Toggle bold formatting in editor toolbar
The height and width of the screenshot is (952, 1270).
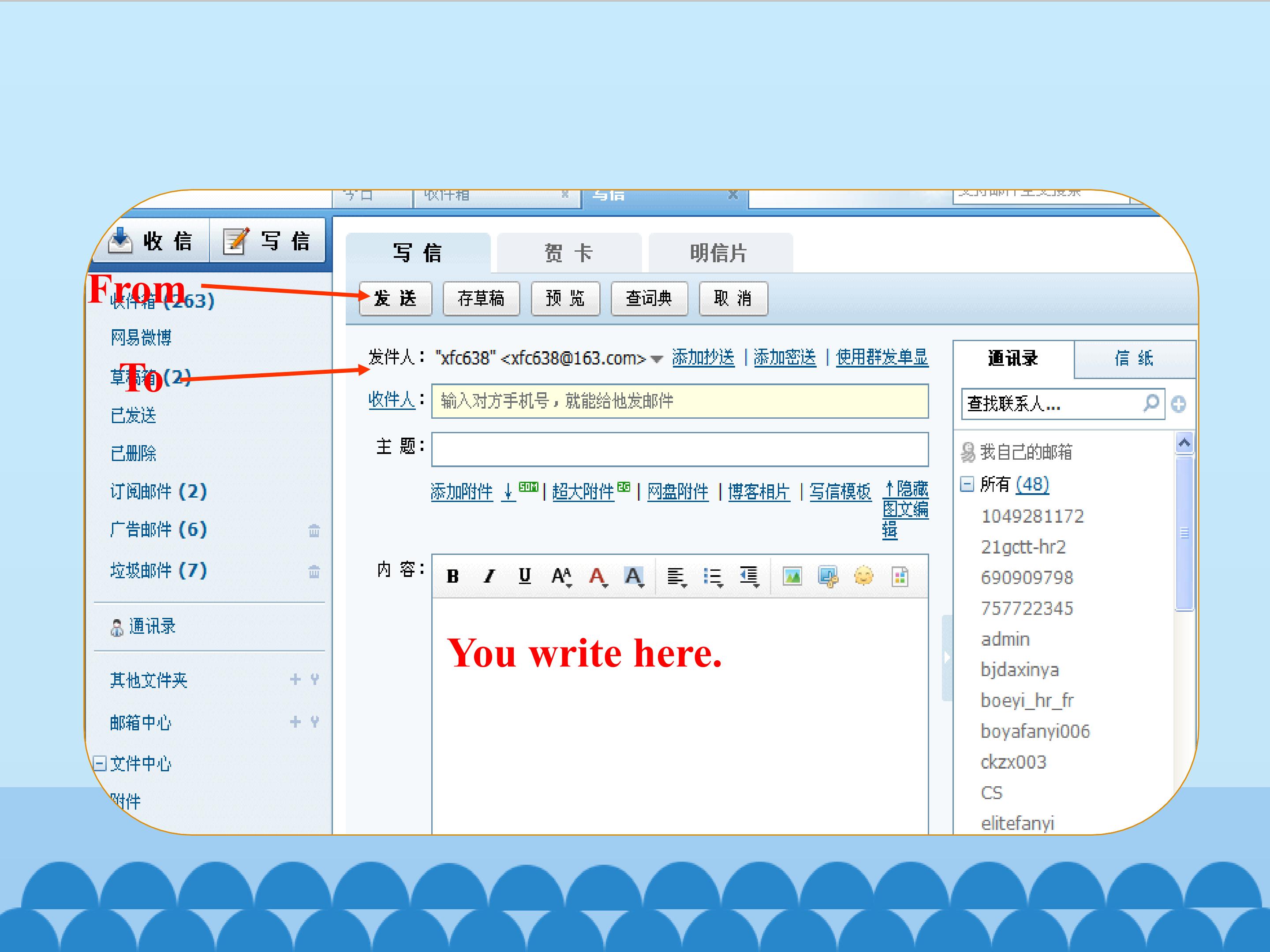[452, 576]
